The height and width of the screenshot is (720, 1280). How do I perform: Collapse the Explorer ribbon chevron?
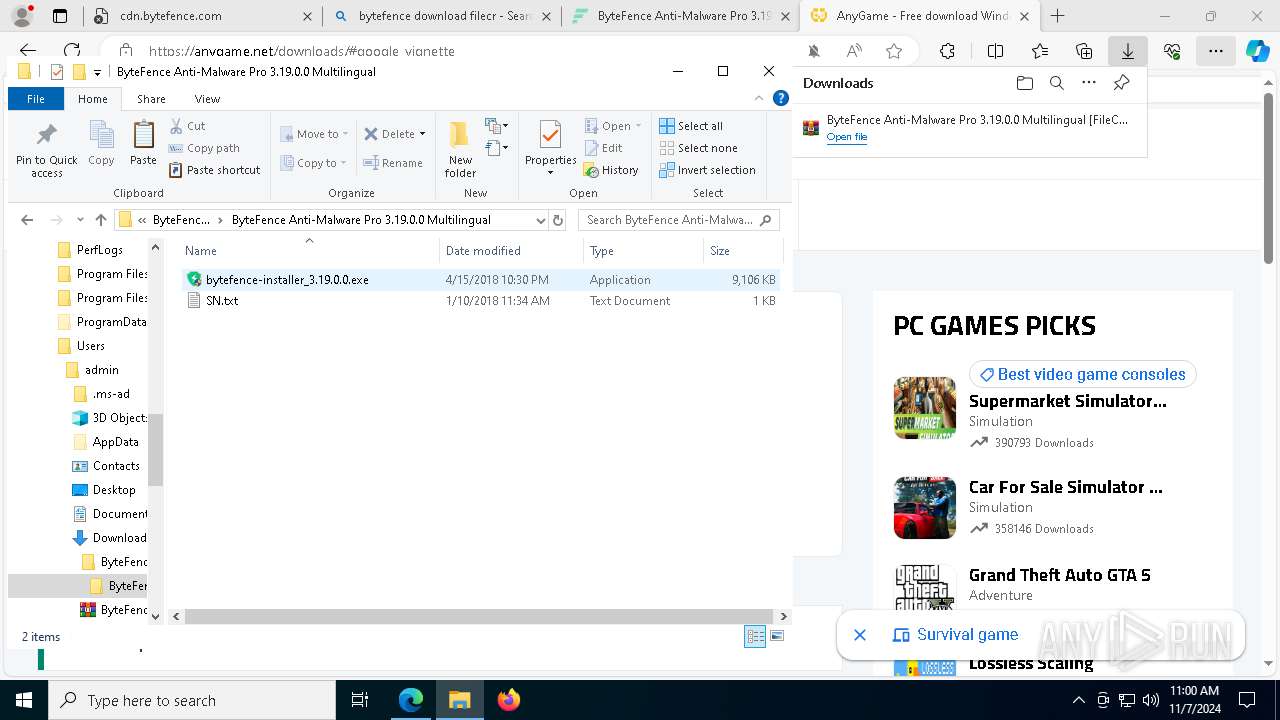coord(759,98)
